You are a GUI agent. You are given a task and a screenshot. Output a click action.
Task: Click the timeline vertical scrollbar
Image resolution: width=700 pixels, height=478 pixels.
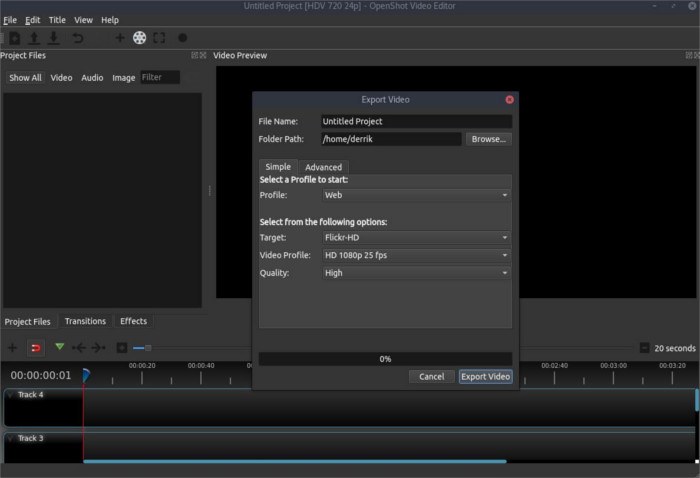(697, 400)
